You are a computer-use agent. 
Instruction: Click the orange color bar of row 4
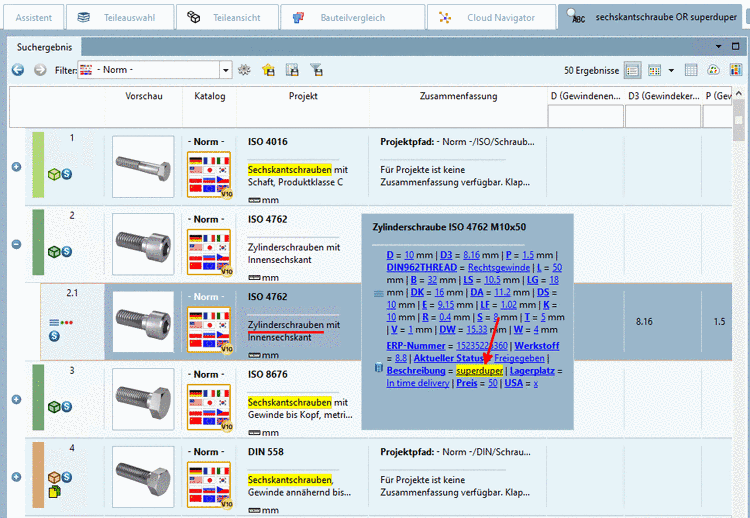(x=38, y=474)
